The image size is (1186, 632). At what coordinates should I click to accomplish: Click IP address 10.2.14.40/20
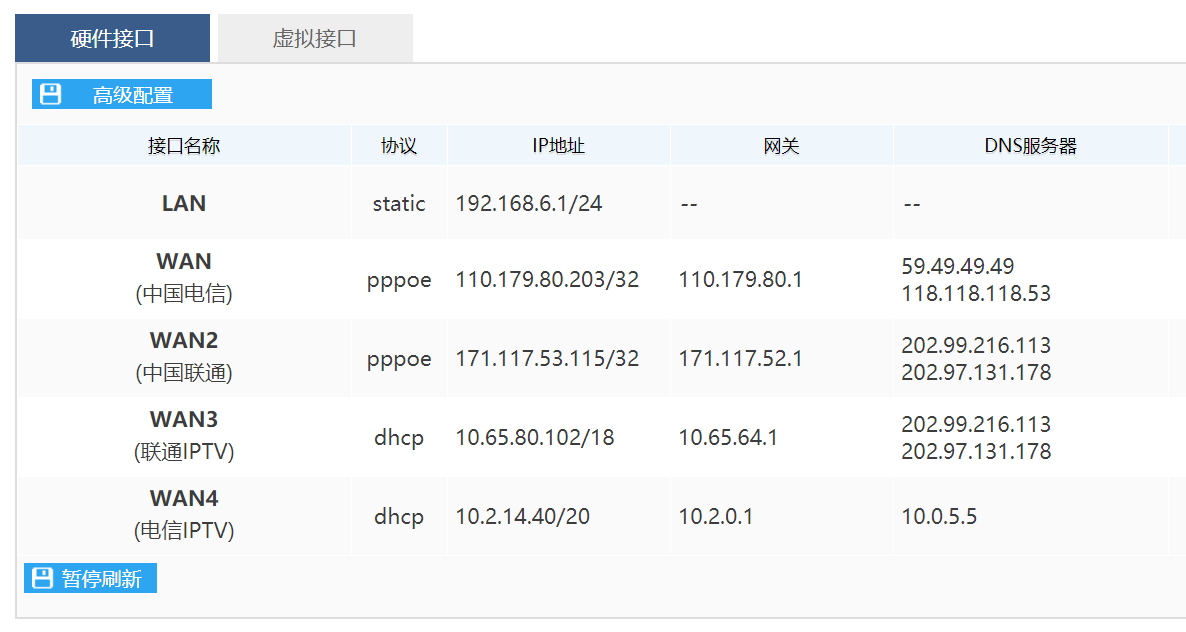click(x=523, y=516)
